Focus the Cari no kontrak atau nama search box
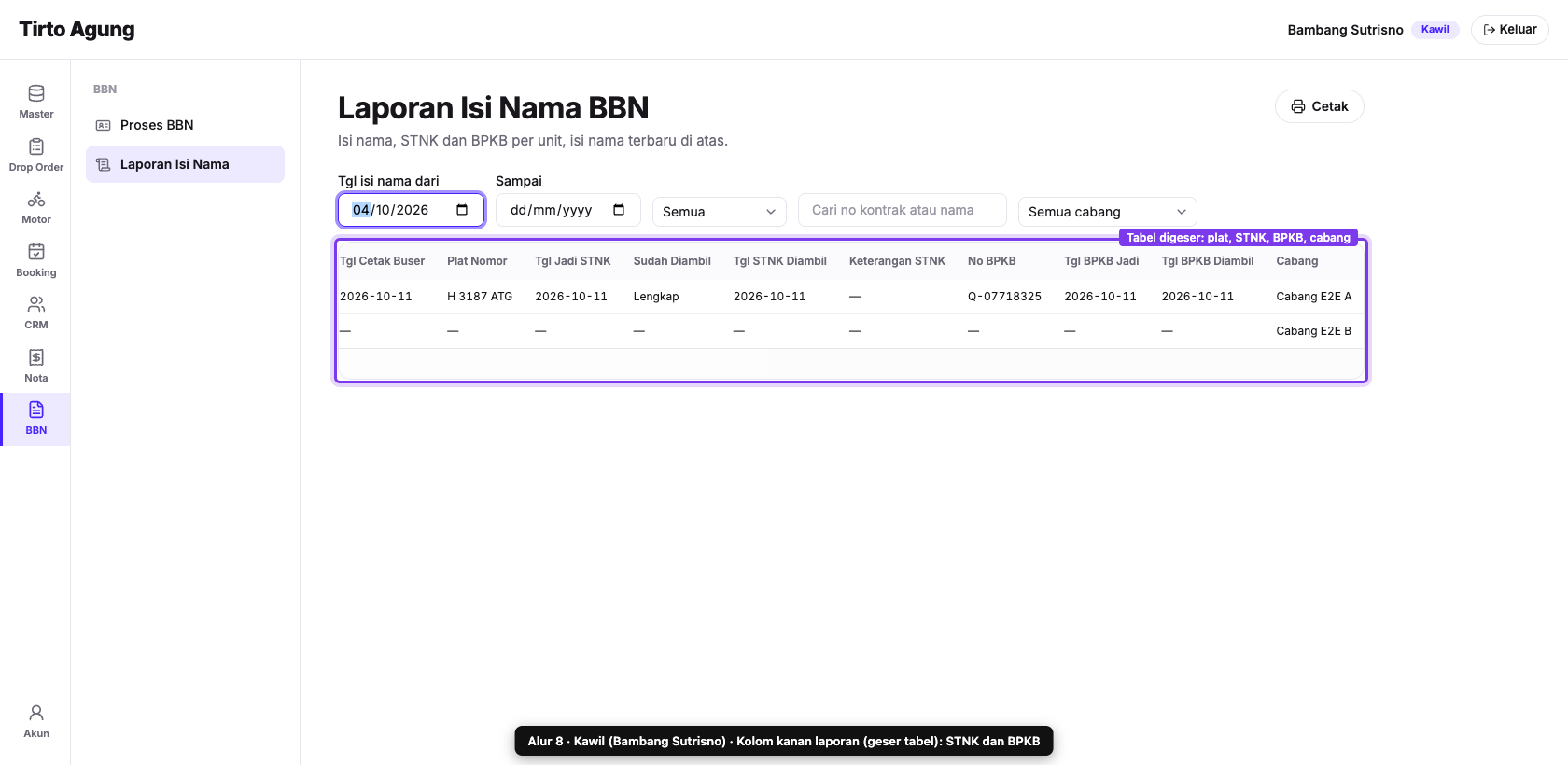This screenshot has width=1568, height=765. (903, 210)
